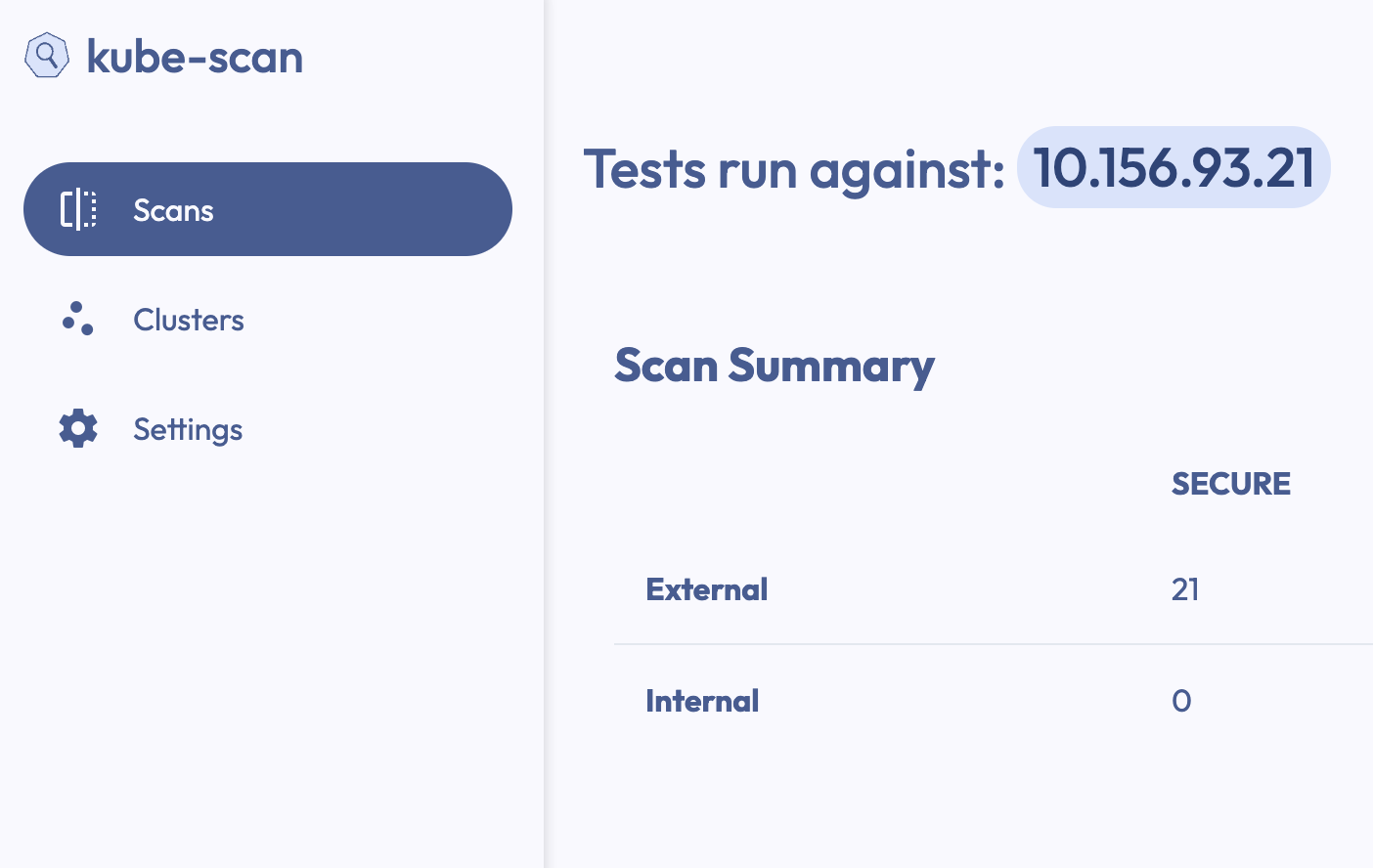Select the External row label
The width and height of the screenshot is (1373, 868).
(x=707, y=589)
